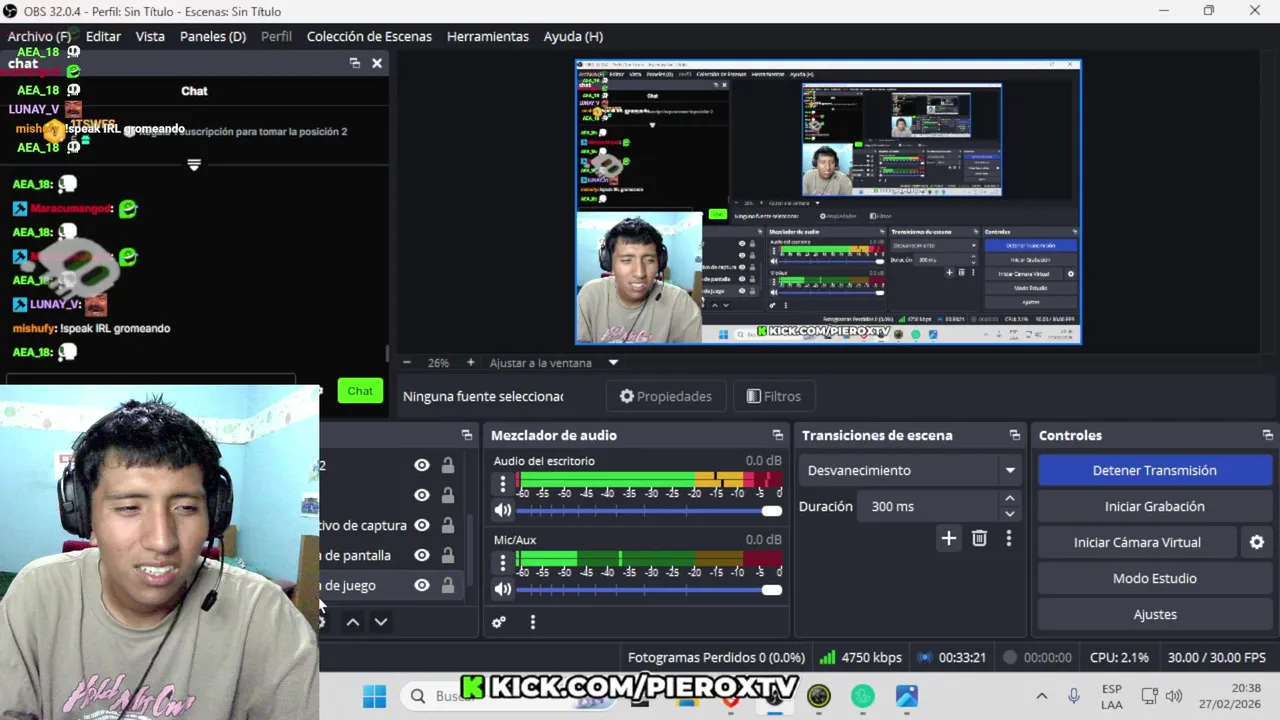The image size is (1280, 720).
Task: Move selected source up
Action: pos(353,622)
